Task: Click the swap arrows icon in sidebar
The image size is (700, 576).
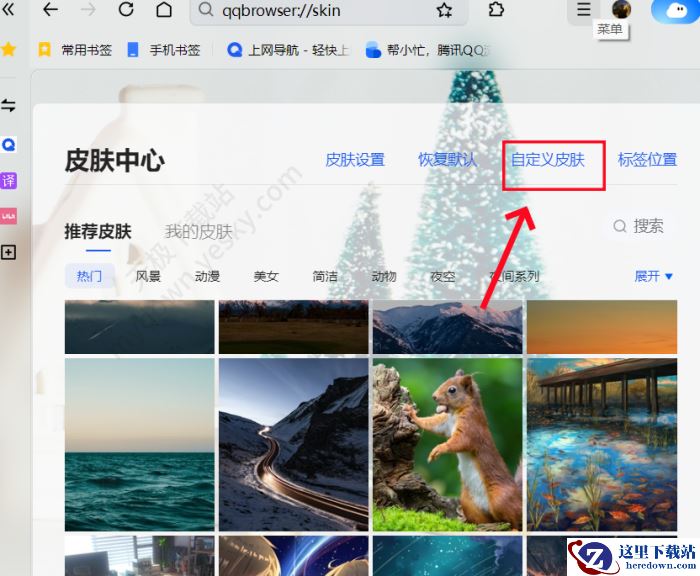Action: point(8,106)
